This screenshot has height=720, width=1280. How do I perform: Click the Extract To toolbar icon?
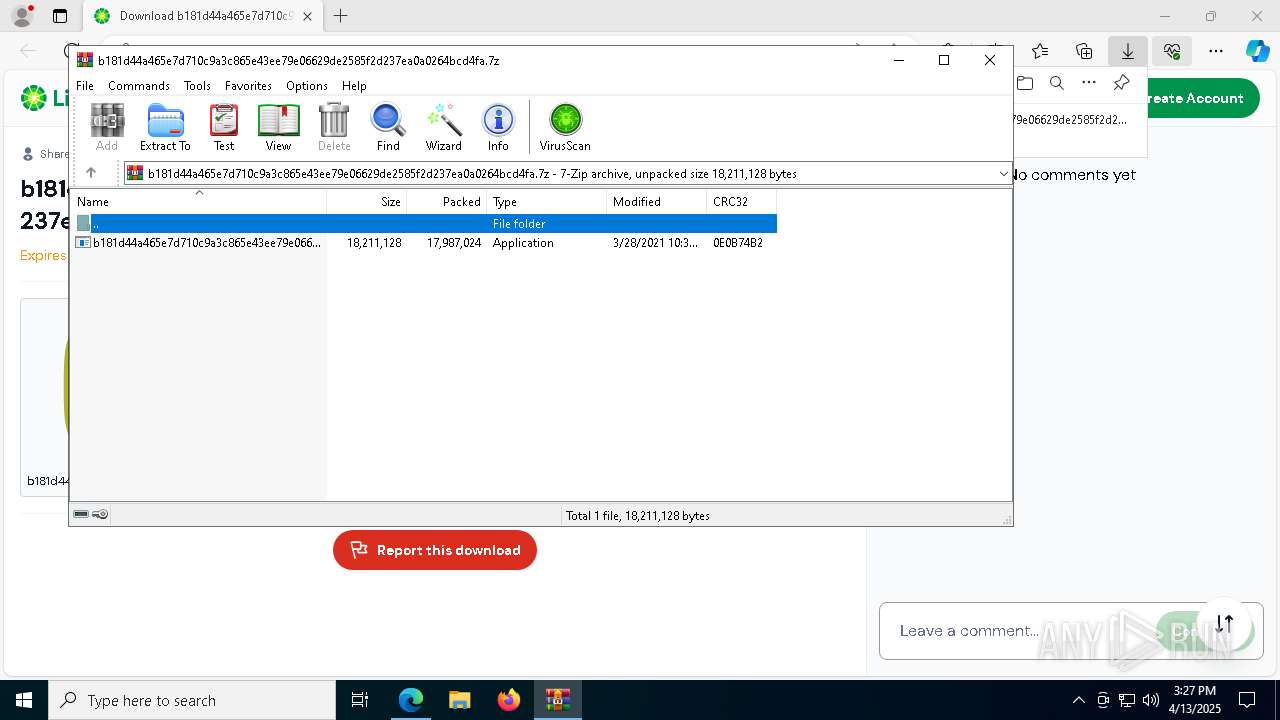click(165, 127)
